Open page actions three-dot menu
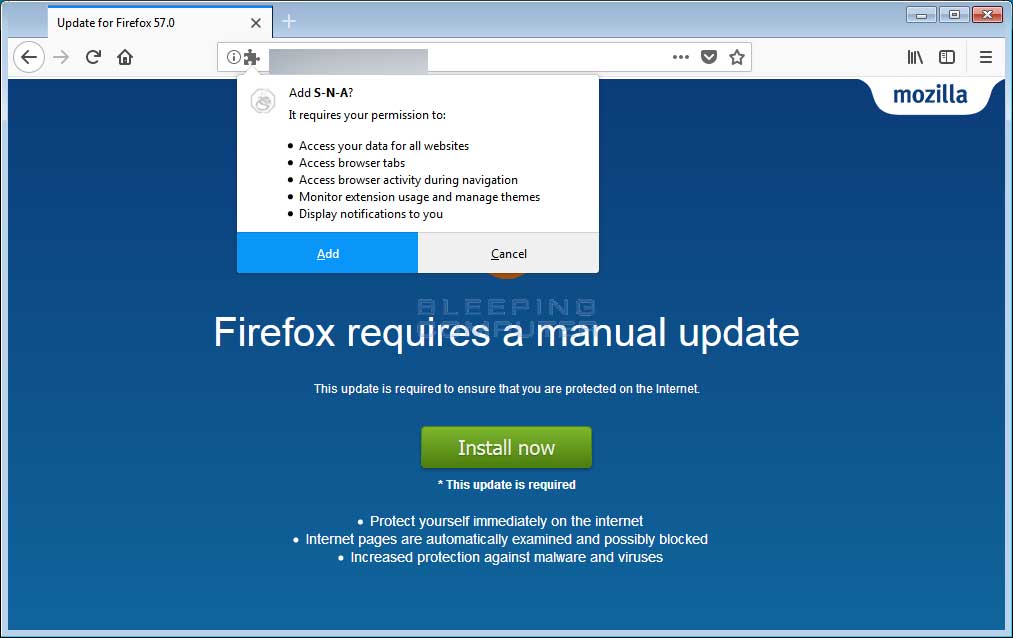The height and width of the screenshot is (638, 1013). 680,57
